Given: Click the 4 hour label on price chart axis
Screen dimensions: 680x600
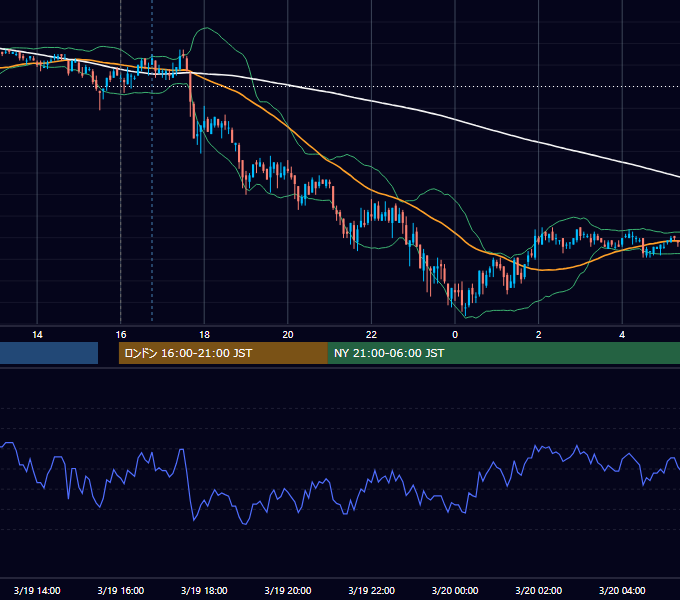Looking at the screenshot, I should (622, 335).
